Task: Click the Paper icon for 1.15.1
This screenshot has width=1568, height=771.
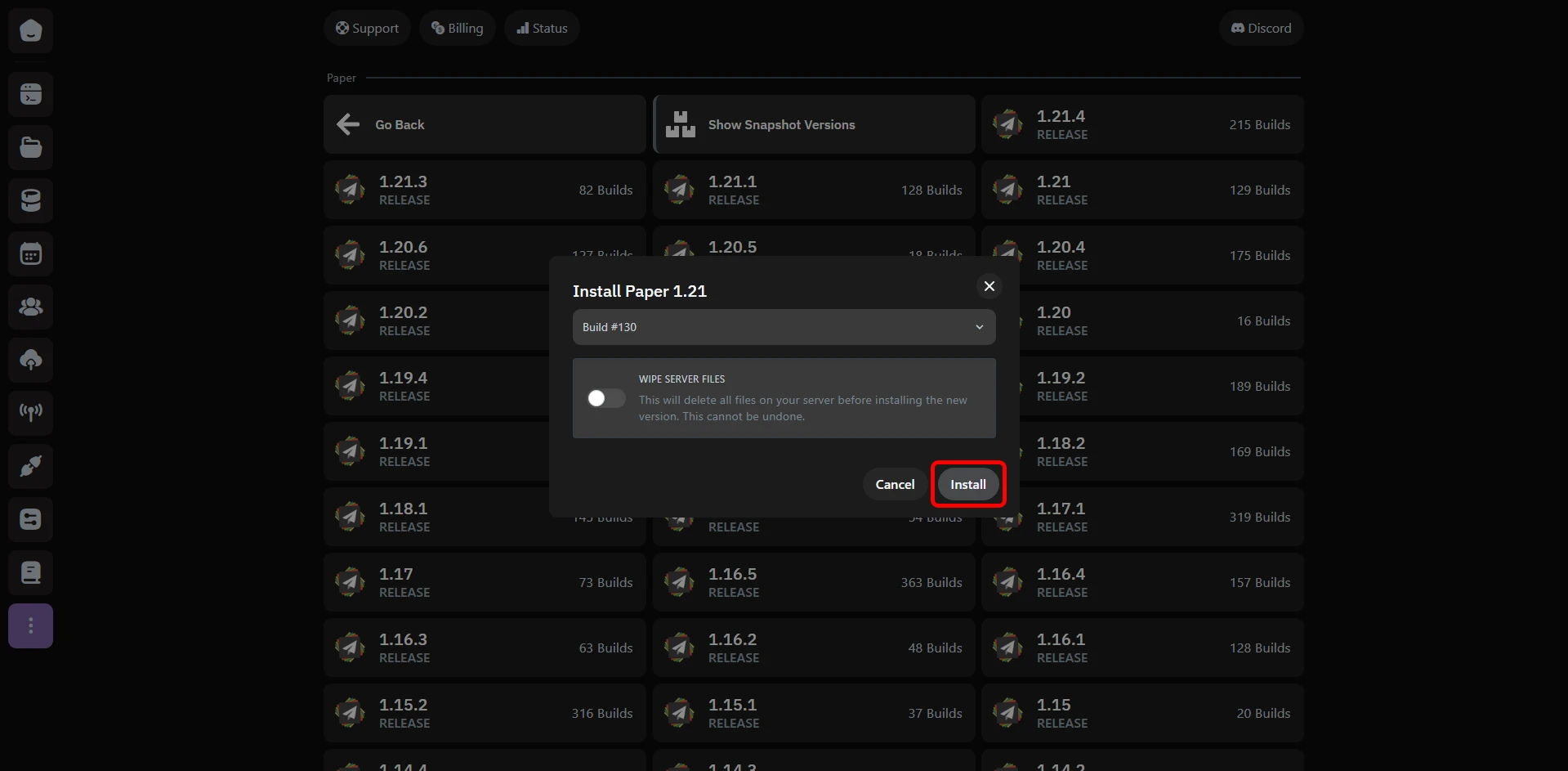Action: click(x=679, y=713)
